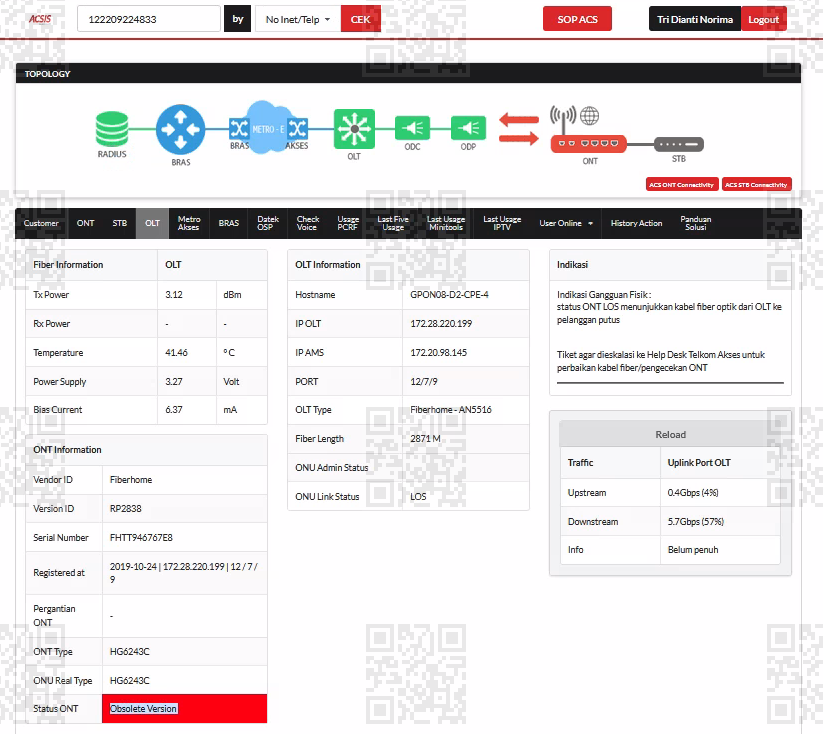Open the Panduan Solusi tab
The width and height of the screenshot is (823, 734).
pos(695,223)
